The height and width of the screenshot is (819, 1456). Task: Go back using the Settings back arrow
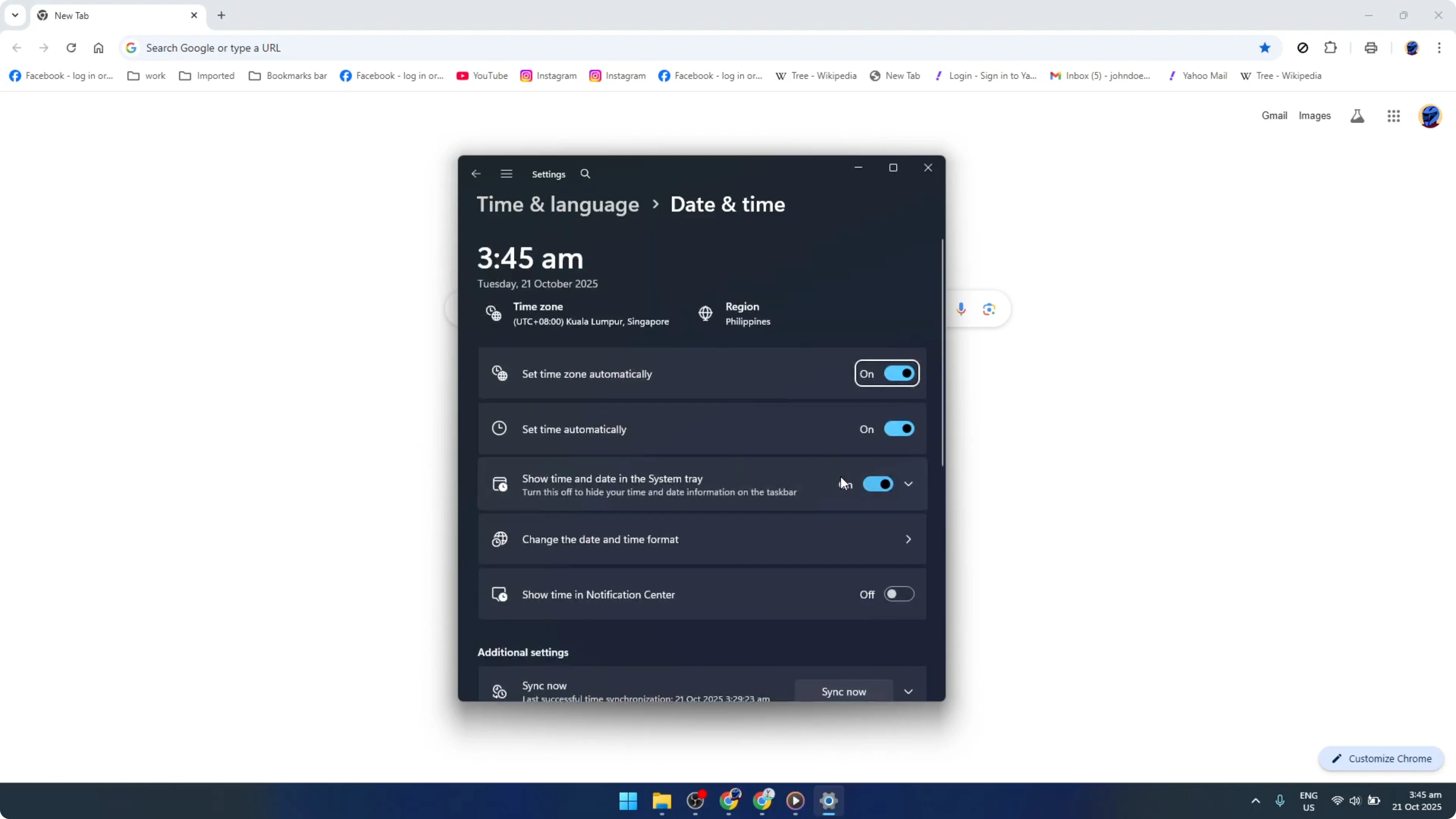tap(475, 174)
